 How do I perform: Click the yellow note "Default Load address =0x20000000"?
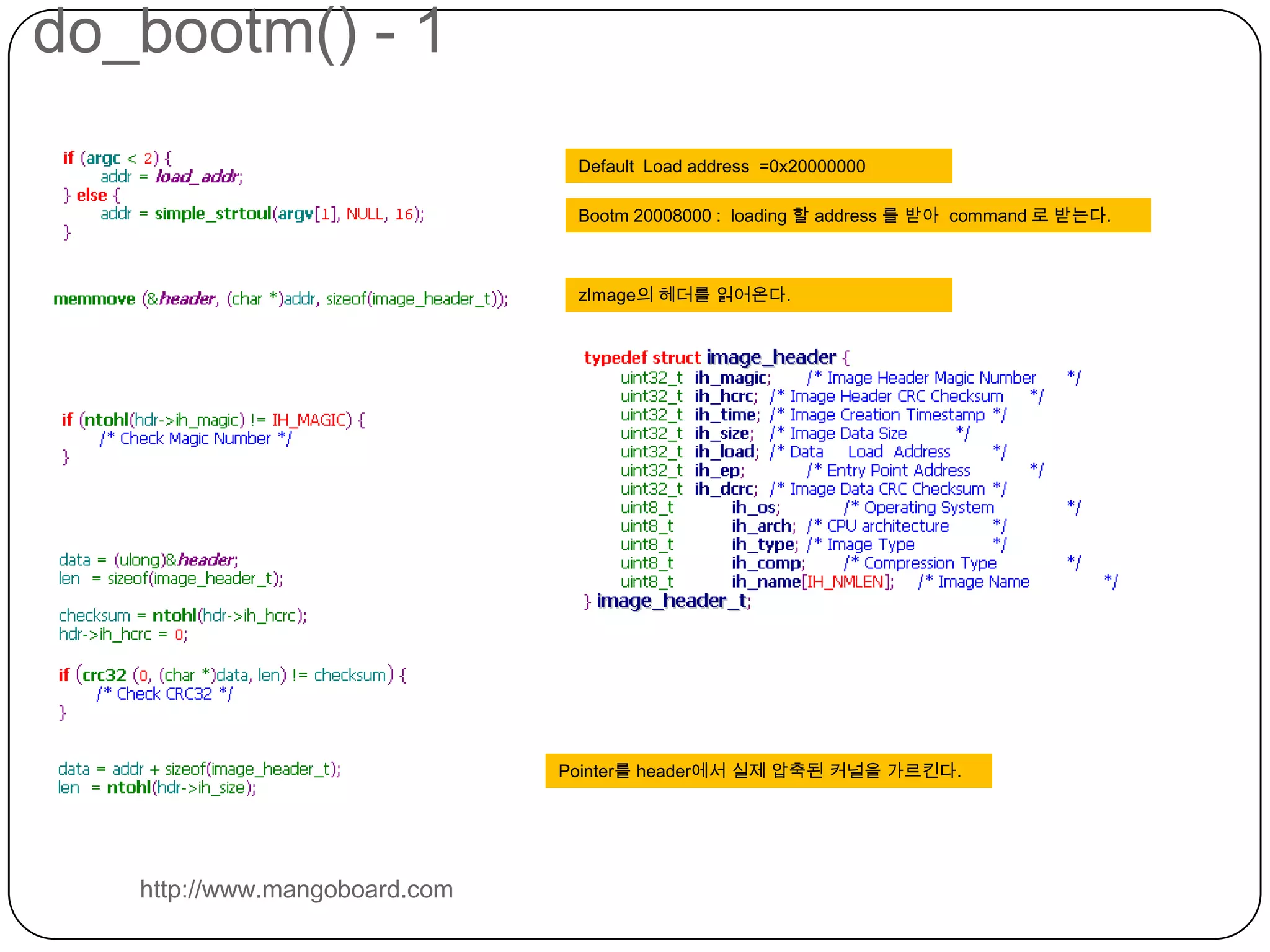coord(758,166)
